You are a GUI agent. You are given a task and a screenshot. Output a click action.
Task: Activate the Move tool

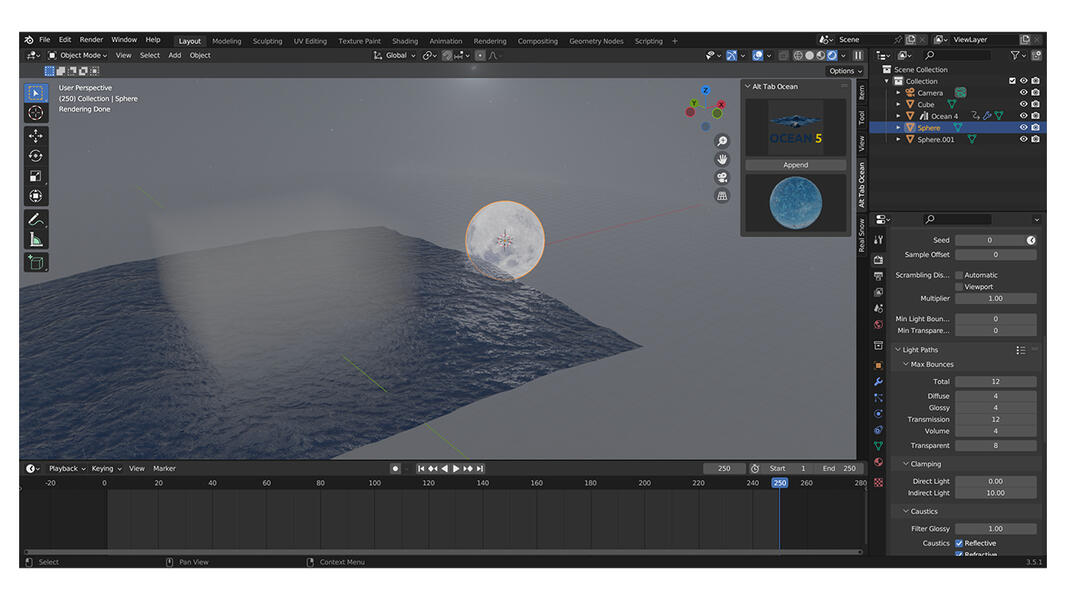click(x=36, y=135)
